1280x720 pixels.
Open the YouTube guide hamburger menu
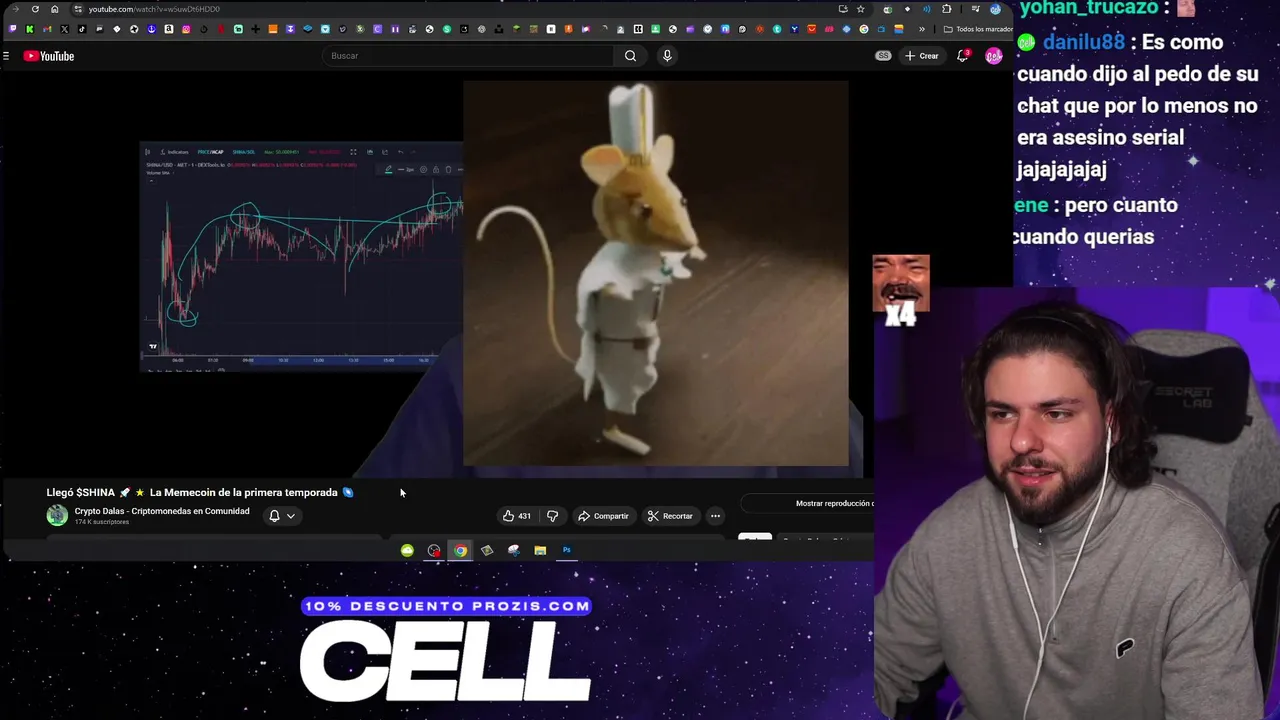tap(6, 56)
